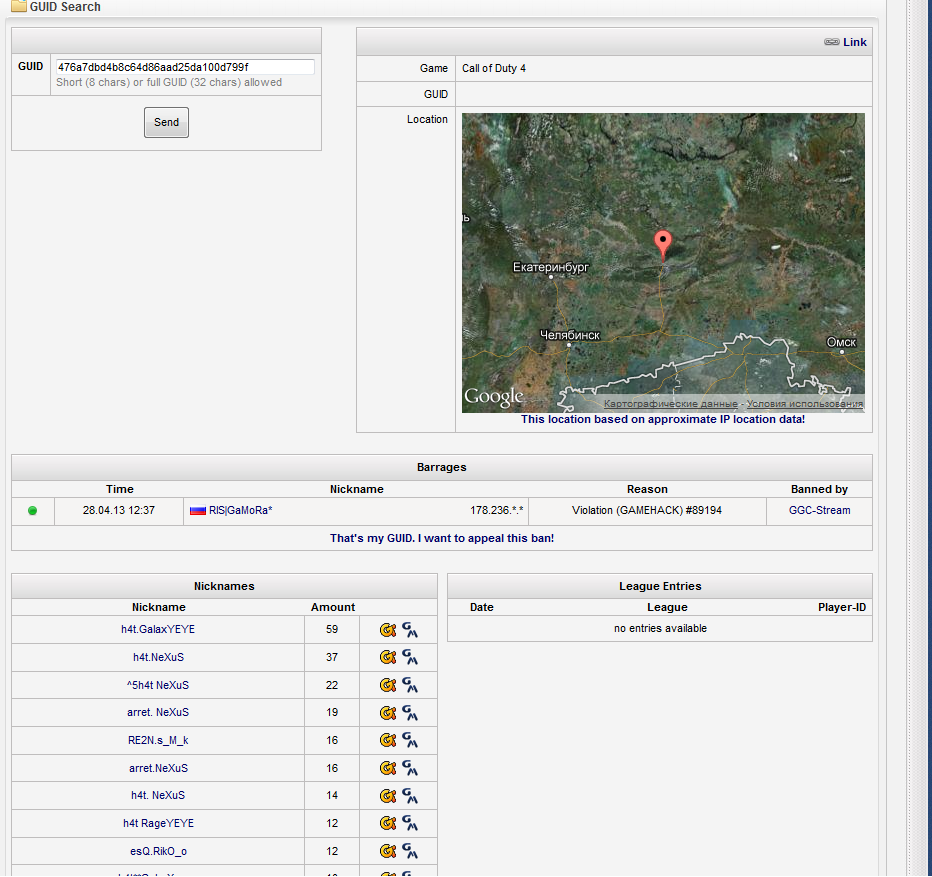Click yellow G icon in arret. NeXuS (19) row
The height and width of the screenshot is (877, 932).
pos(388,712)
